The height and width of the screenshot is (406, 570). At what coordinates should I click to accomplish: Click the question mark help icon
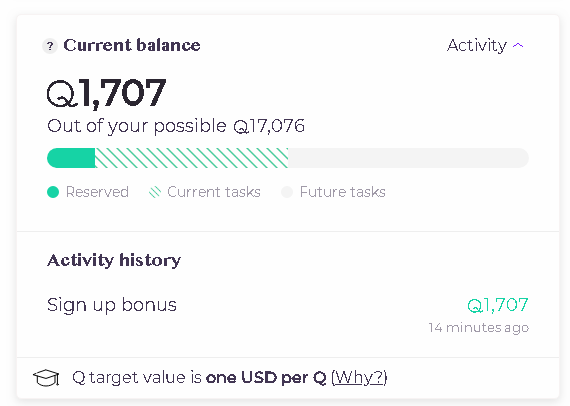(50, 46)
